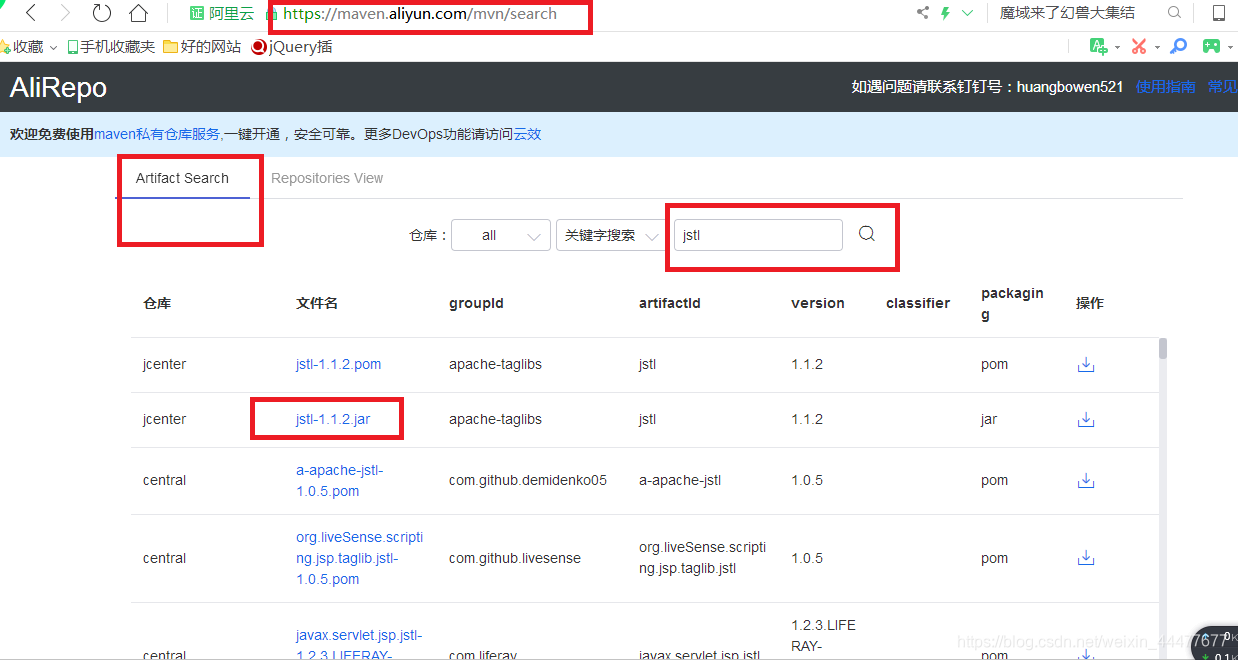1238x660 pixels.
Task: Click the browser search magnifier icon
Action: click(x=1174, y=13)
